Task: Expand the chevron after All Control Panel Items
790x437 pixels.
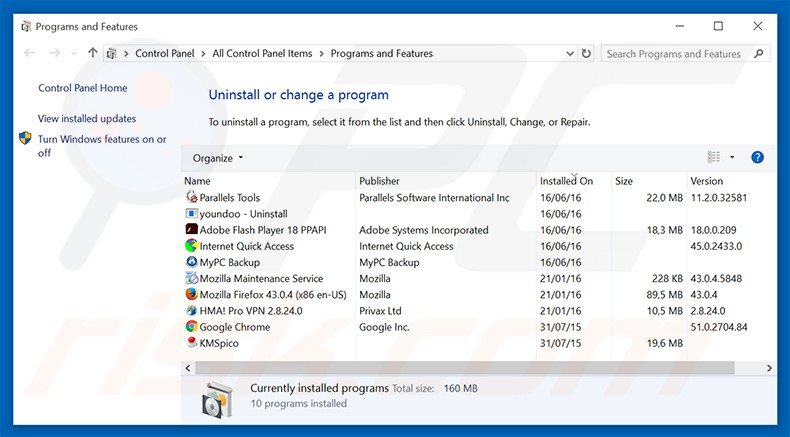Action: [321, 53]
